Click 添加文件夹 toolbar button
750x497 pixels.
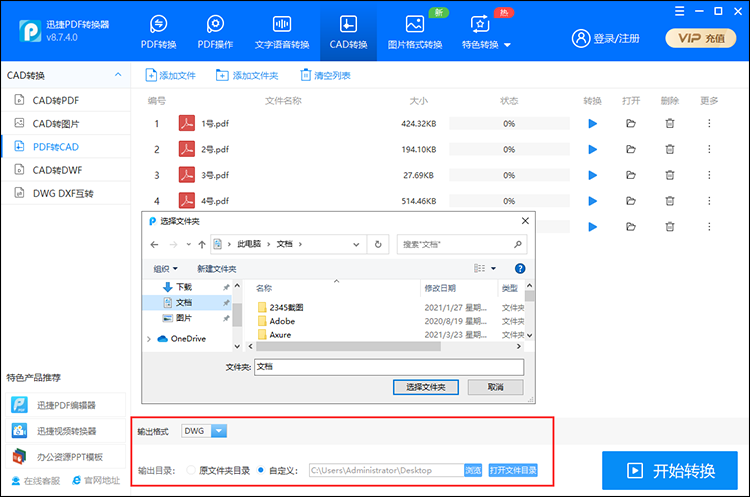pyautogui.click(x=247, y=75)
